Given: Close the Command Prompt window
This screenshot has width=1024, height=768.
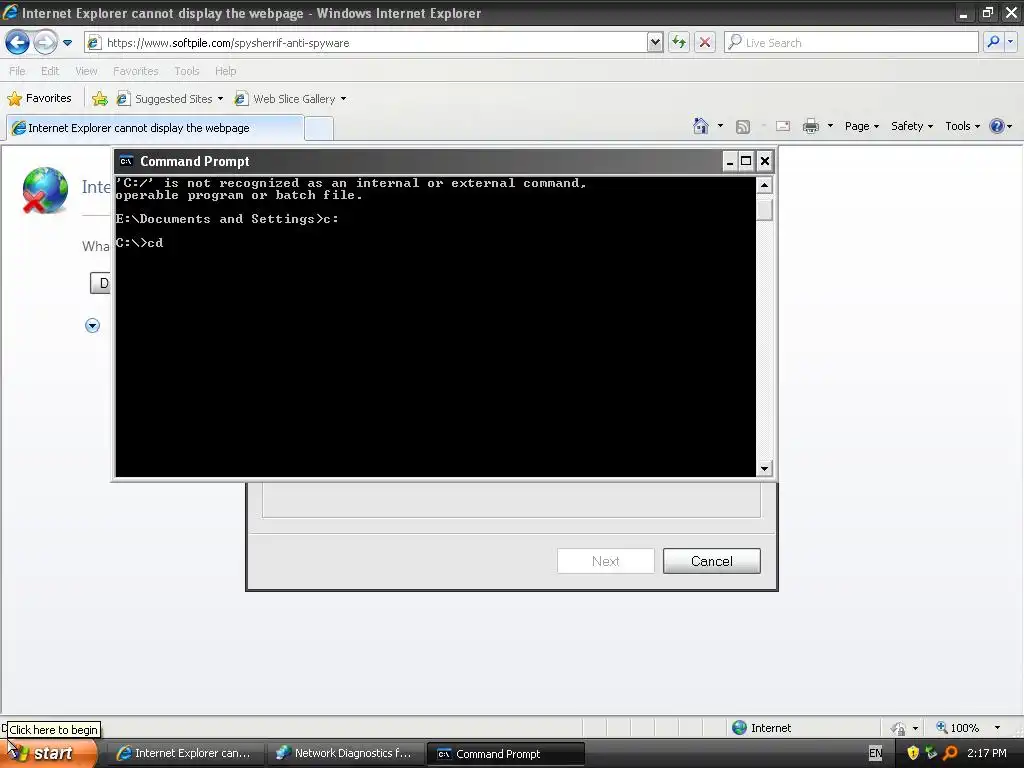Looking at the screenshot, I should (765, 161).
